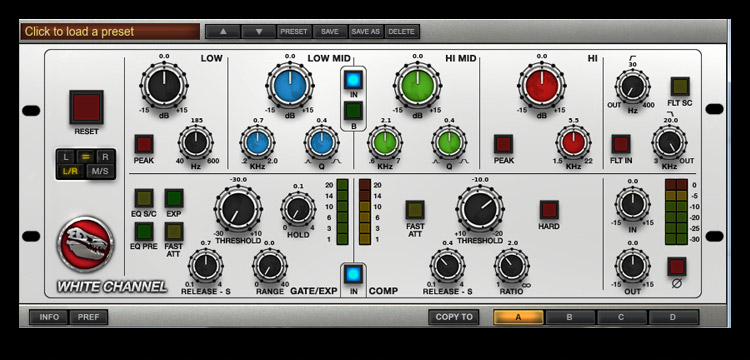Image resolution: width=750 pixels, height=360 pixels.
Task: Go to previous preset with up arrow
Action: (223, 32)
